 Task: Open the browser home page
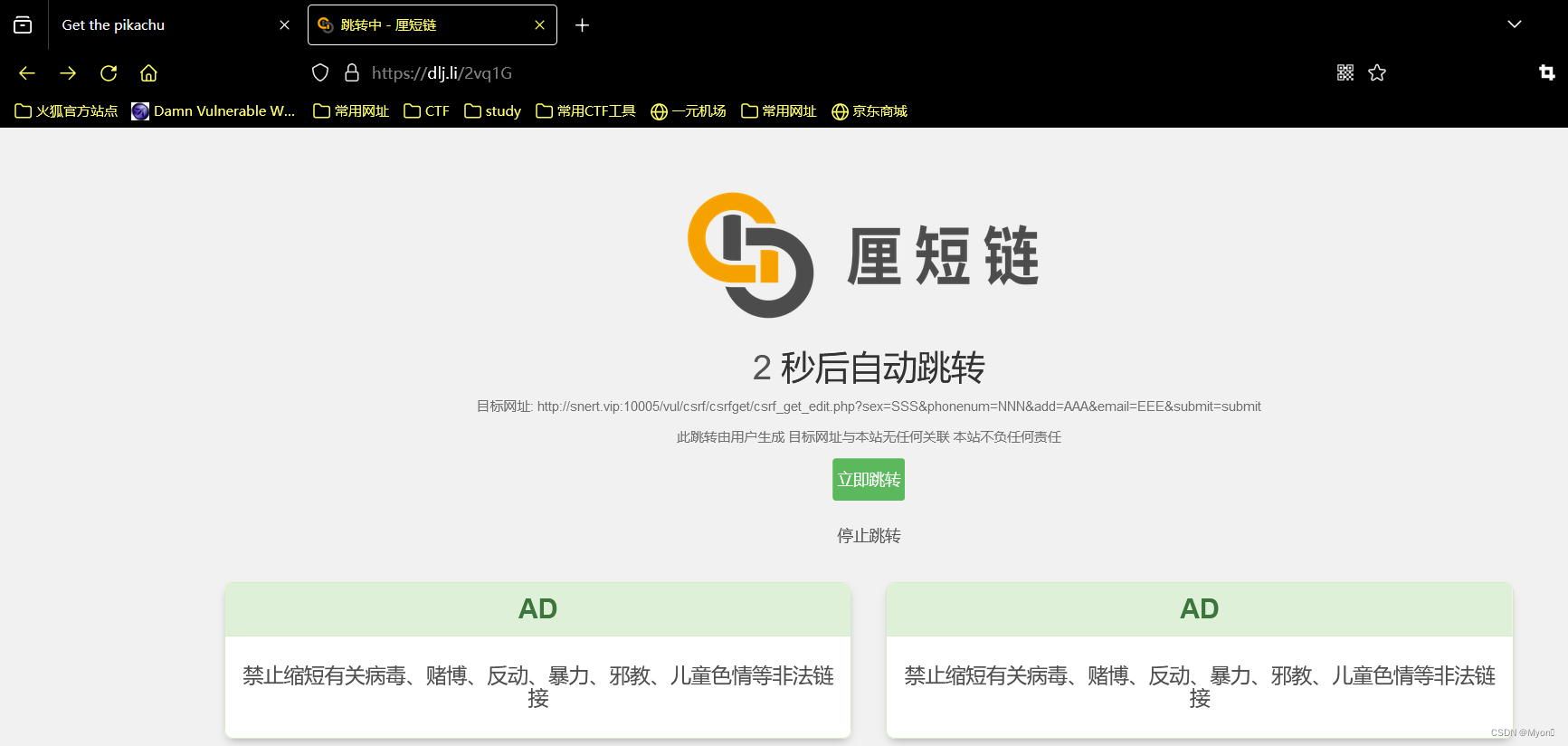point(149,73)
